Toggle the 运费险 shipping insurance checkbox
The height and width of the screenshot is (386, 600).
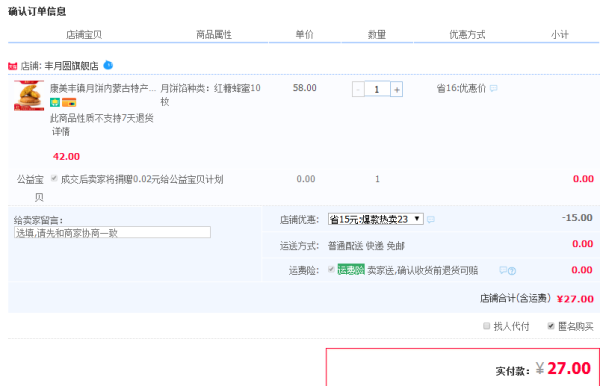331,269
